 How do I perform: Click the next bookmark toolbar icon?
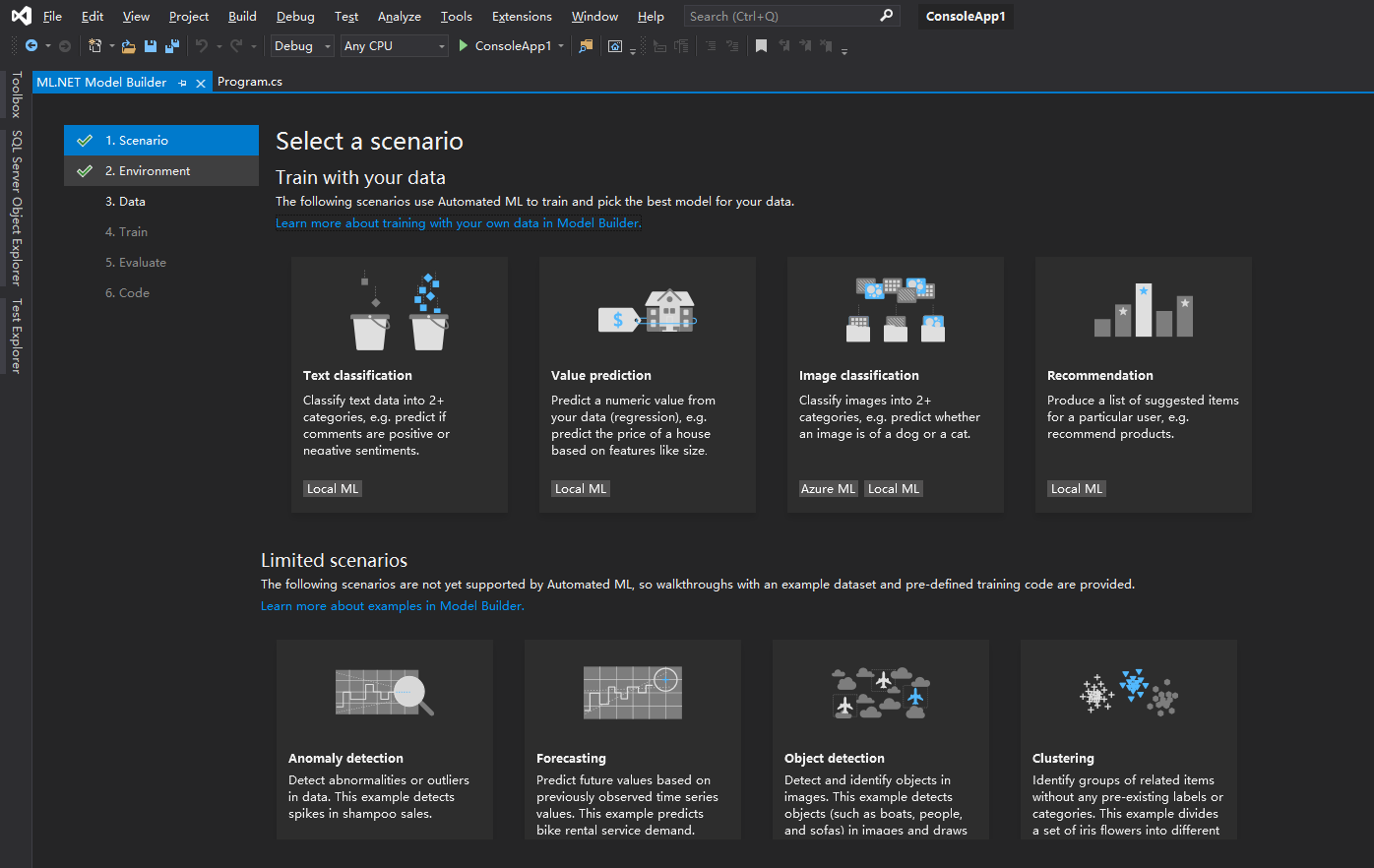pyautogui.click(x=805, y=45)
